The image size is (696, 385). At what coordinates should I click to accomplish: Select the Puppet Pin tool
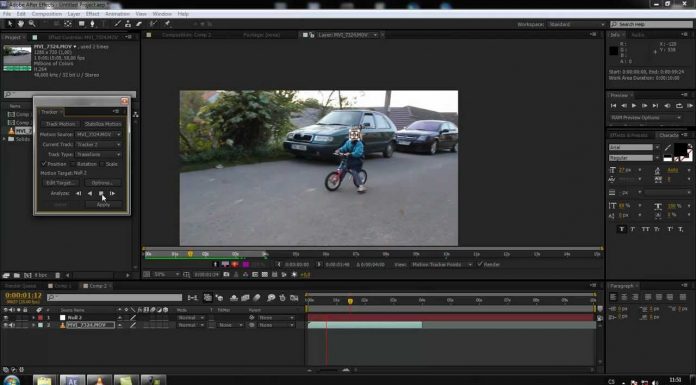[167, 24]
